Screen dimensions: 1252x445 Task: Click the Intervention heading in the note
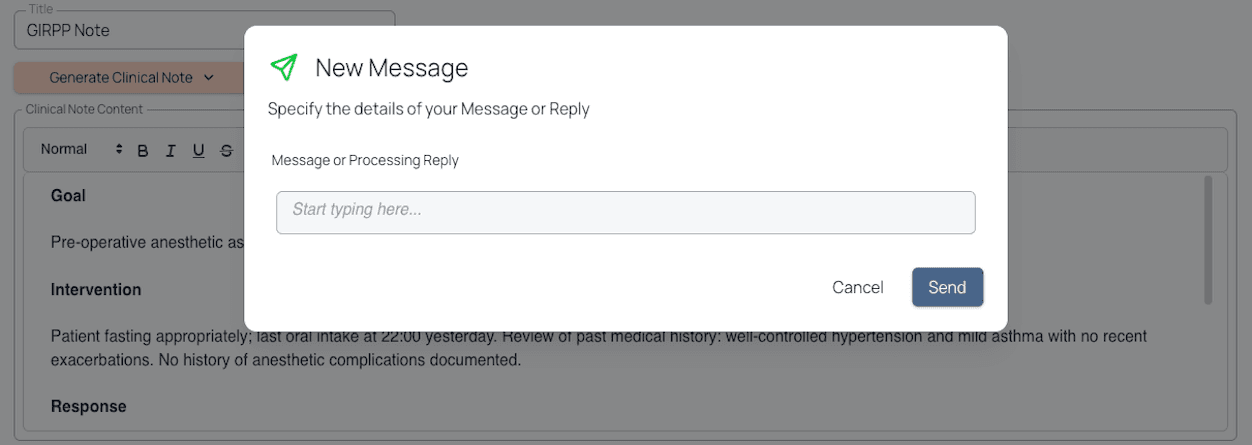point(96,290)
